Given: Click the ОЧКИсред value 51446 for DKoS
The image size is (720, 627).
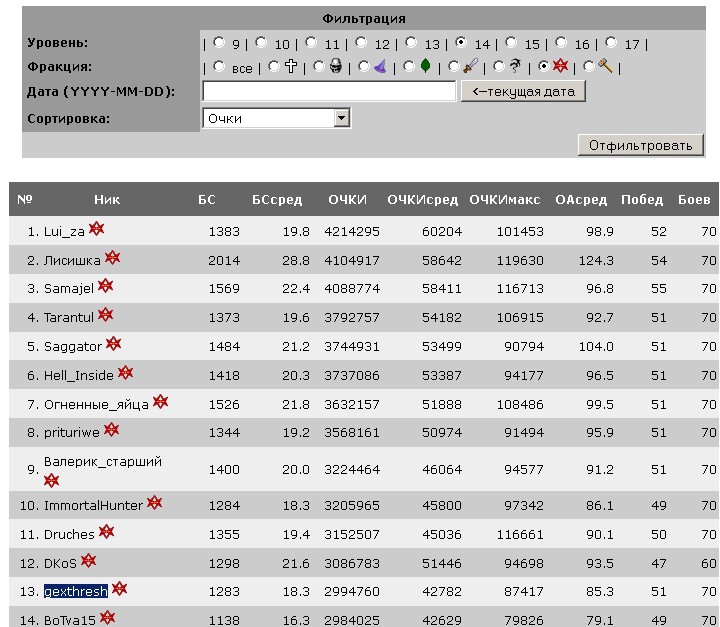Looking at the screenshot, I should point(442,563).
